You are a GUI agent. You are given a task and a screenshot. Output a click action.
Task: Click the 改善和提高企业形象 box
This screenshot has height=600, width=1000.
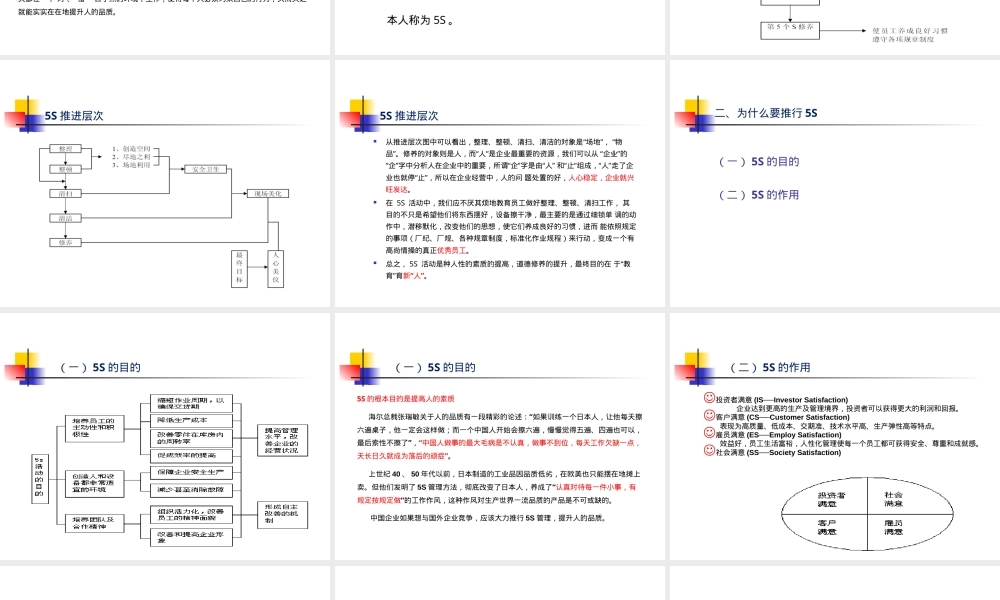coord(191,537)
